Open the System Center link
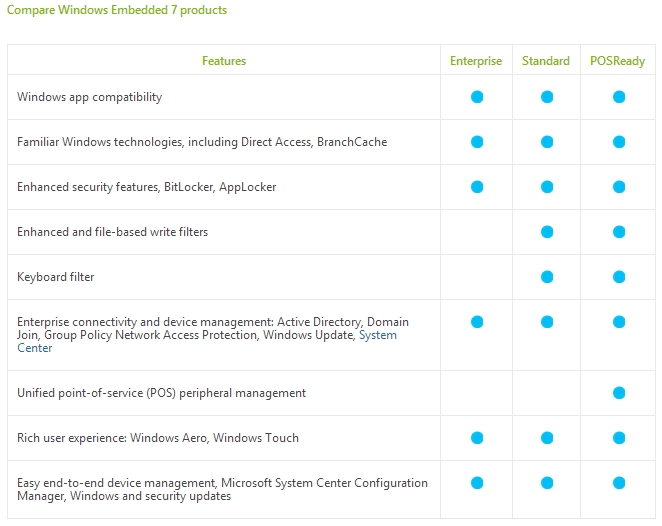The image size is (662, 526). coord(378,335)
